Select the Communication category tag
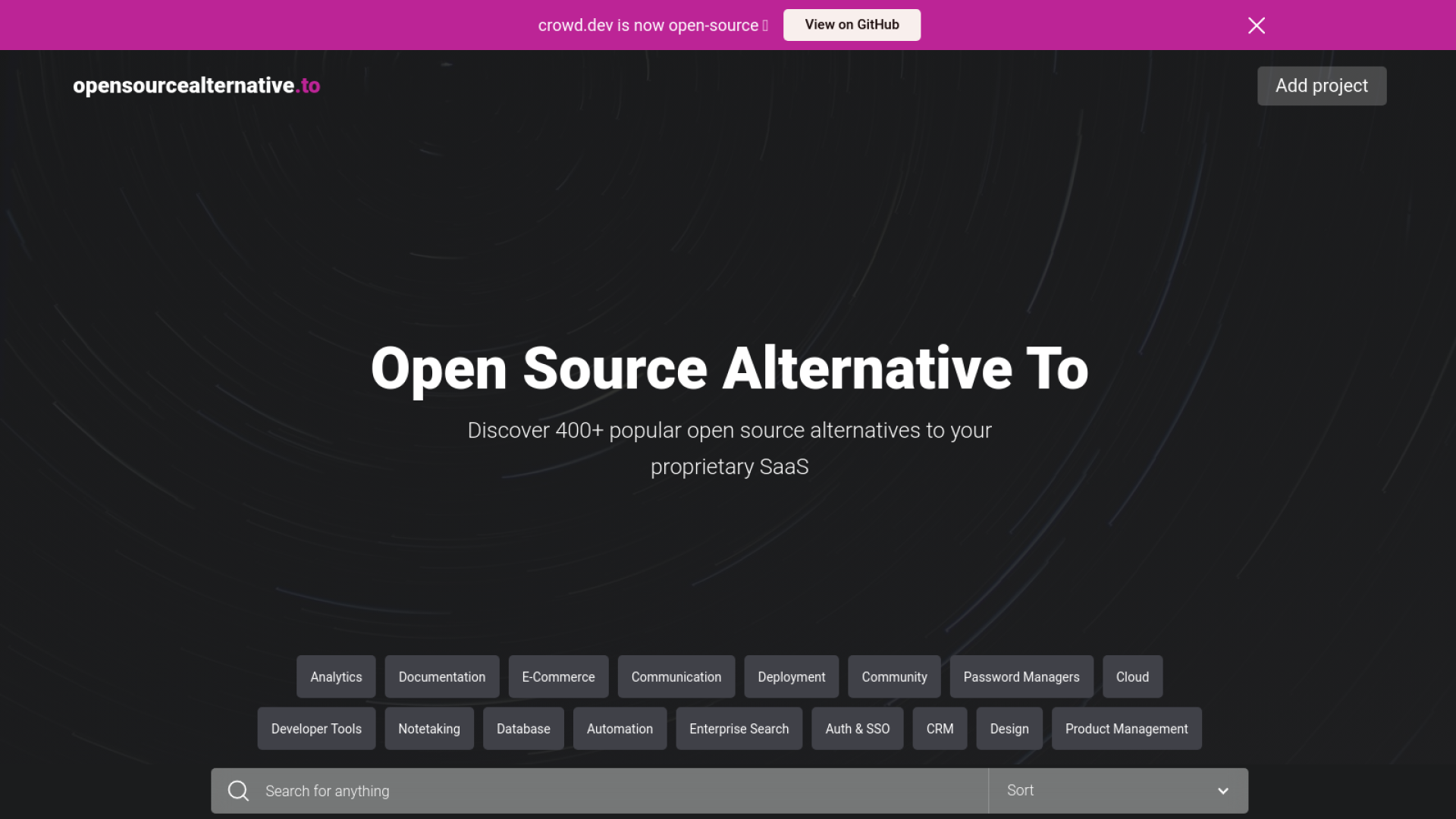 (676, 676)
